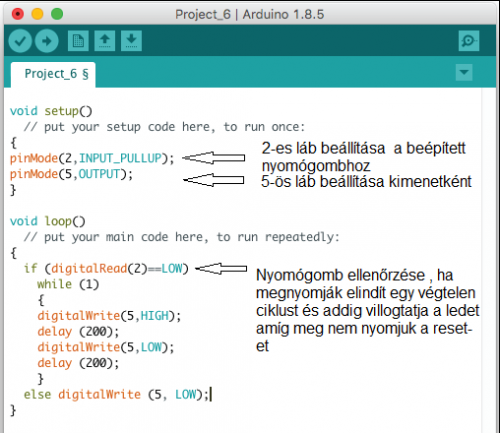Save sketch with the down-arrow icon

click(131, 41)
